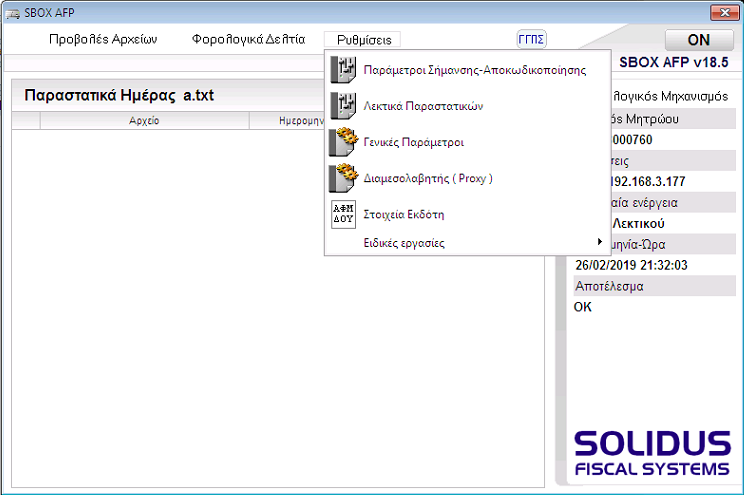
Task: Click the Παραστατικά Ημέρας a.txt heading
Action: click(119, 95)
